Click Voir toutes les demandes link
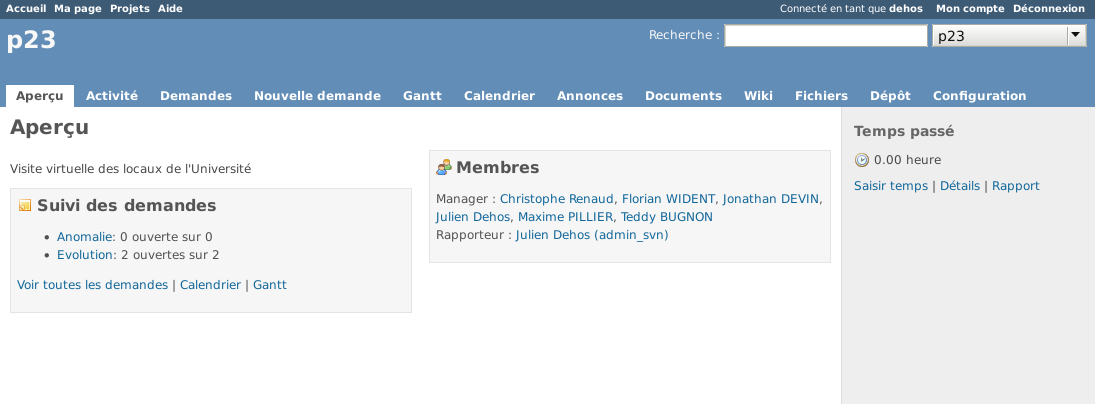The height and width of the screenshot is (404, 1095). tap(92, 285)
